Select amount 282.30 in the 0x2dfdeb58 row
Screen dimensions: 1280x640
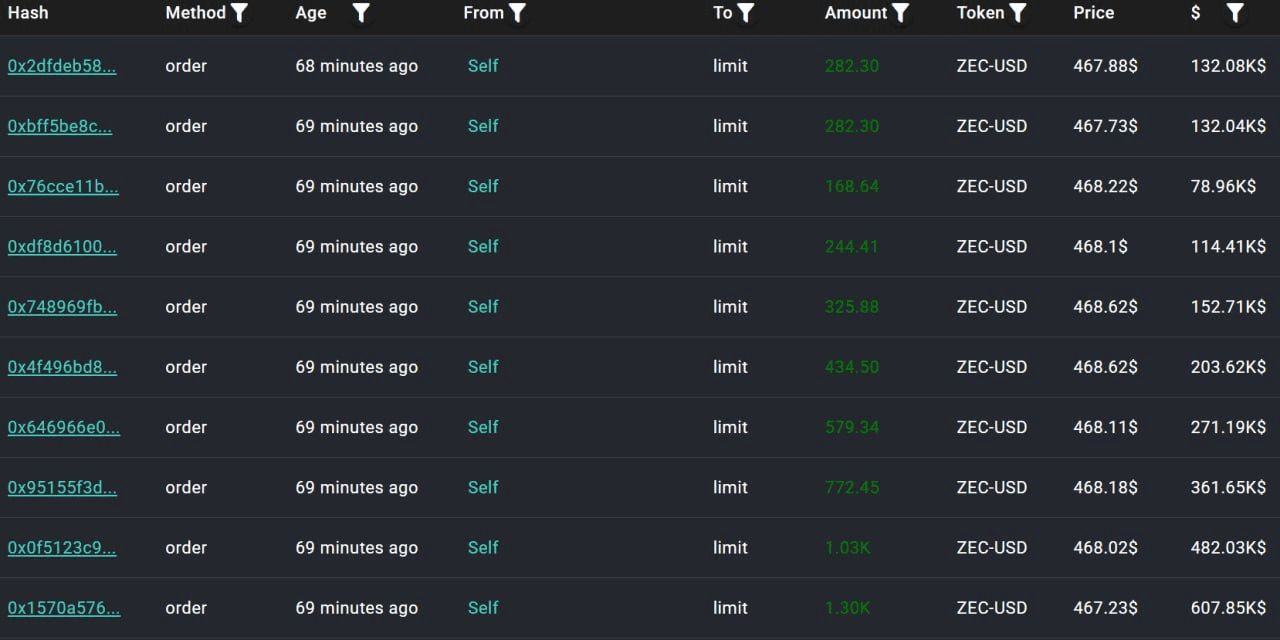[852, 66]
